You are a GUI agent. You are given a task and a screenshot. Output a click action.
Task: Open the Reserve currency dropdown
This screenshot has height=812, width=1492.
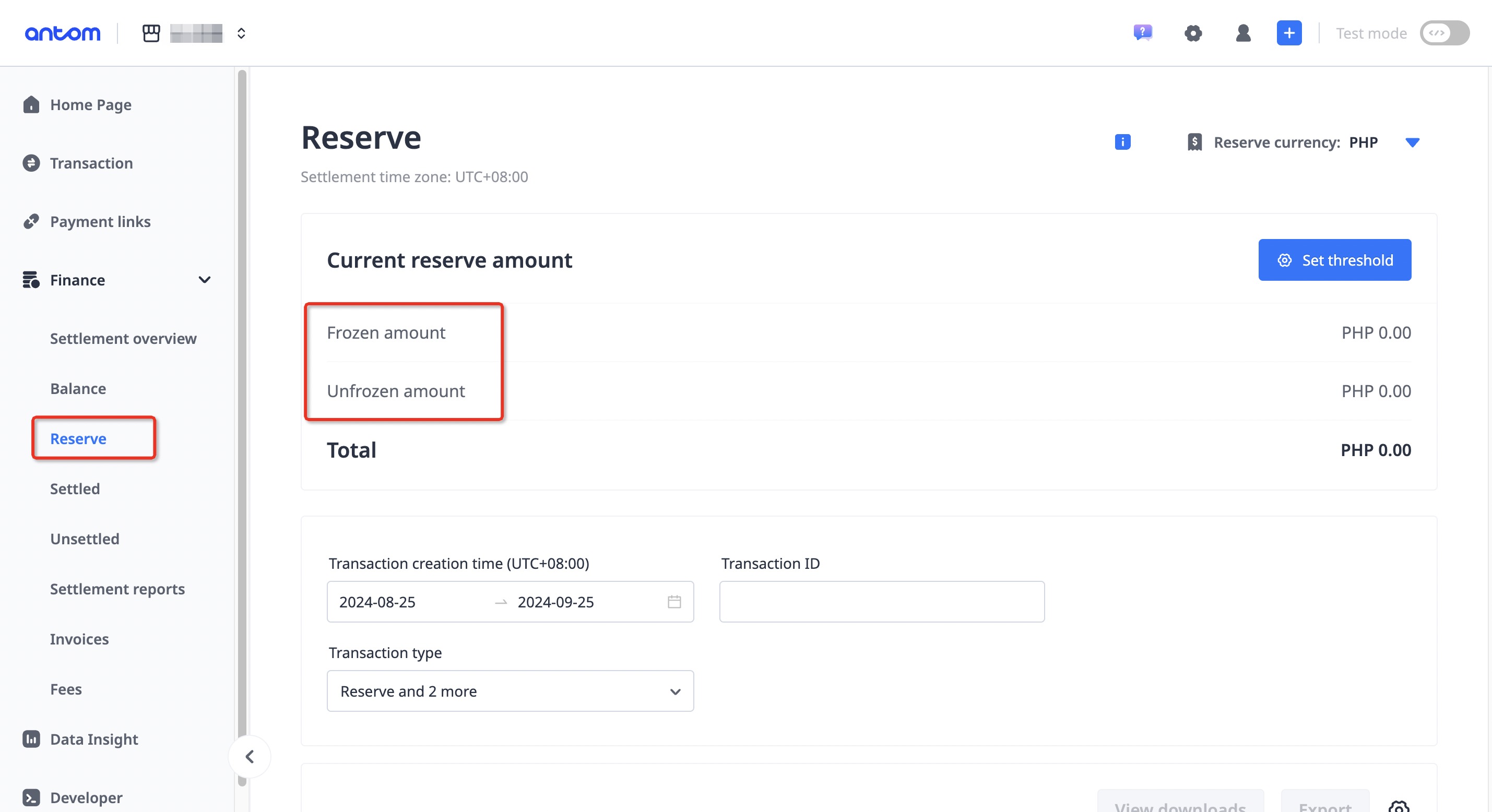1413,142
